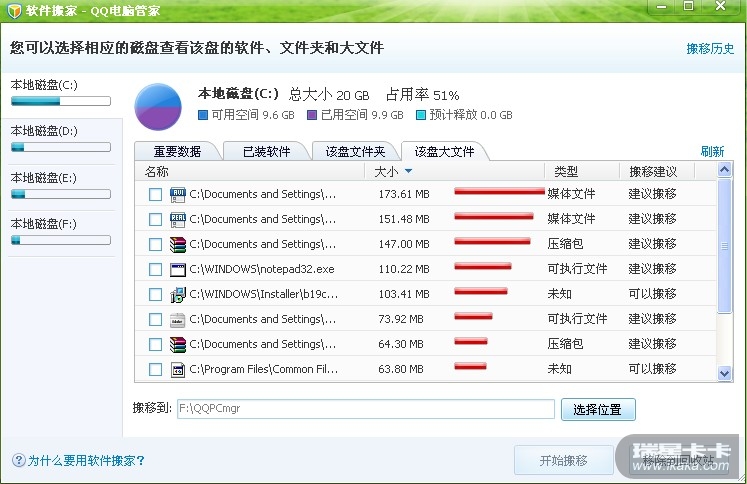Image resolution: width=747 pixels, height=484 pixels.
Task: Click the notepad32.exe file icon
Action: (178, 269)
